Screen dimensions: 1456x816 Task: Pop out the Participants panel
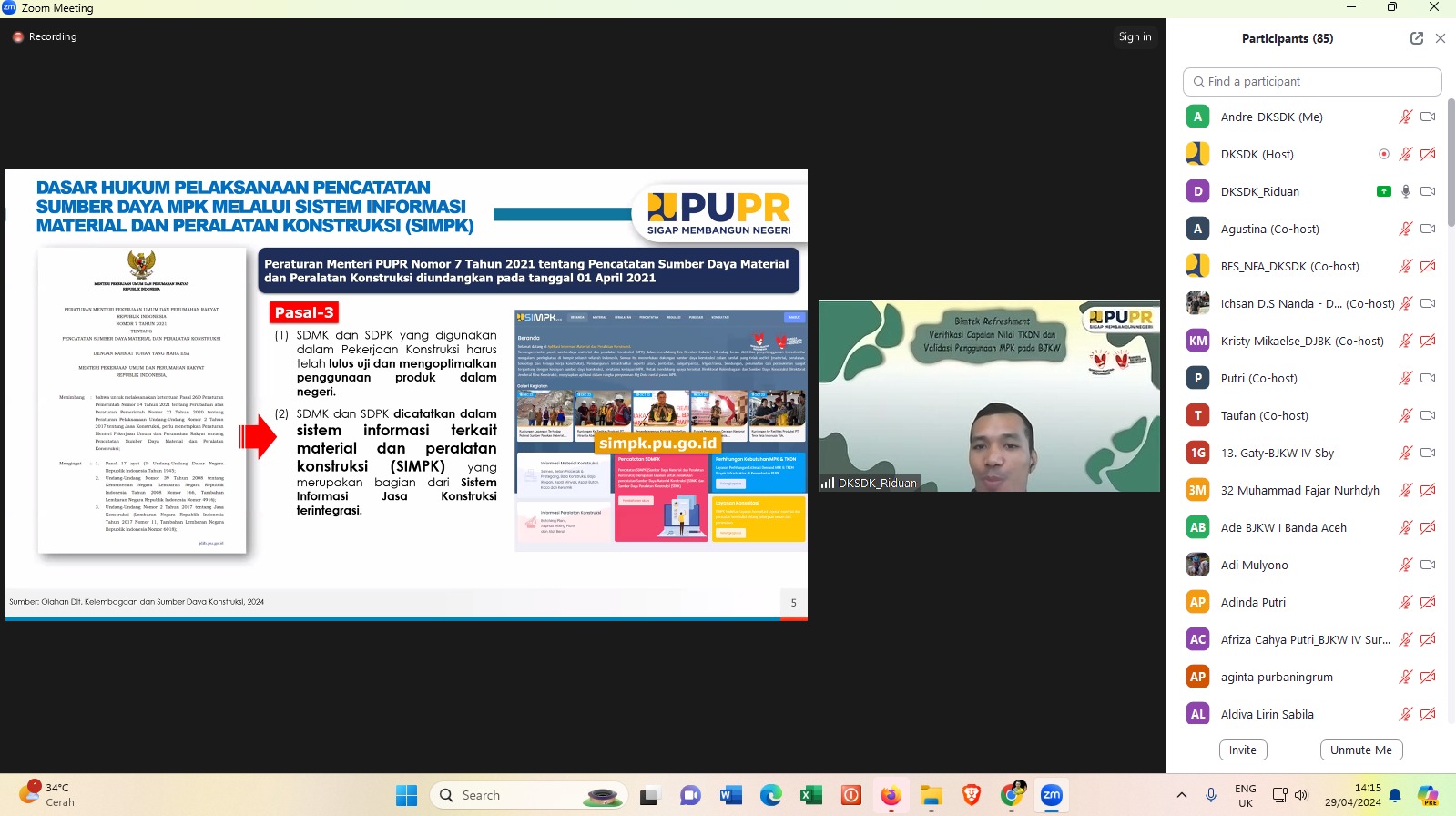1417,38
